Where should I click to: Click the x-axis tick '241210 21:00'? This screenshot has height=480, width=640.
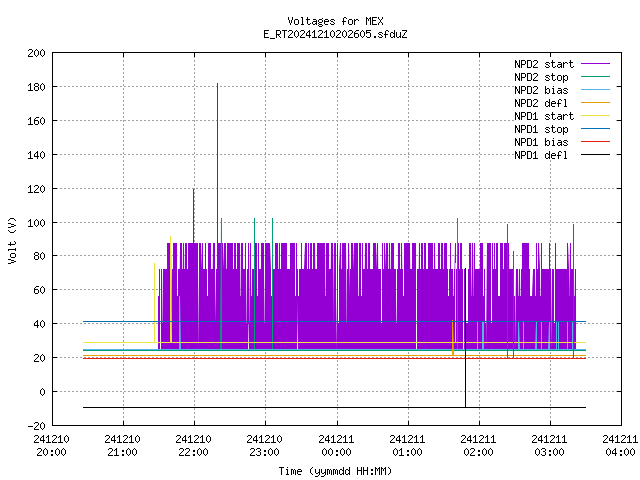click(x=122, y=446)
